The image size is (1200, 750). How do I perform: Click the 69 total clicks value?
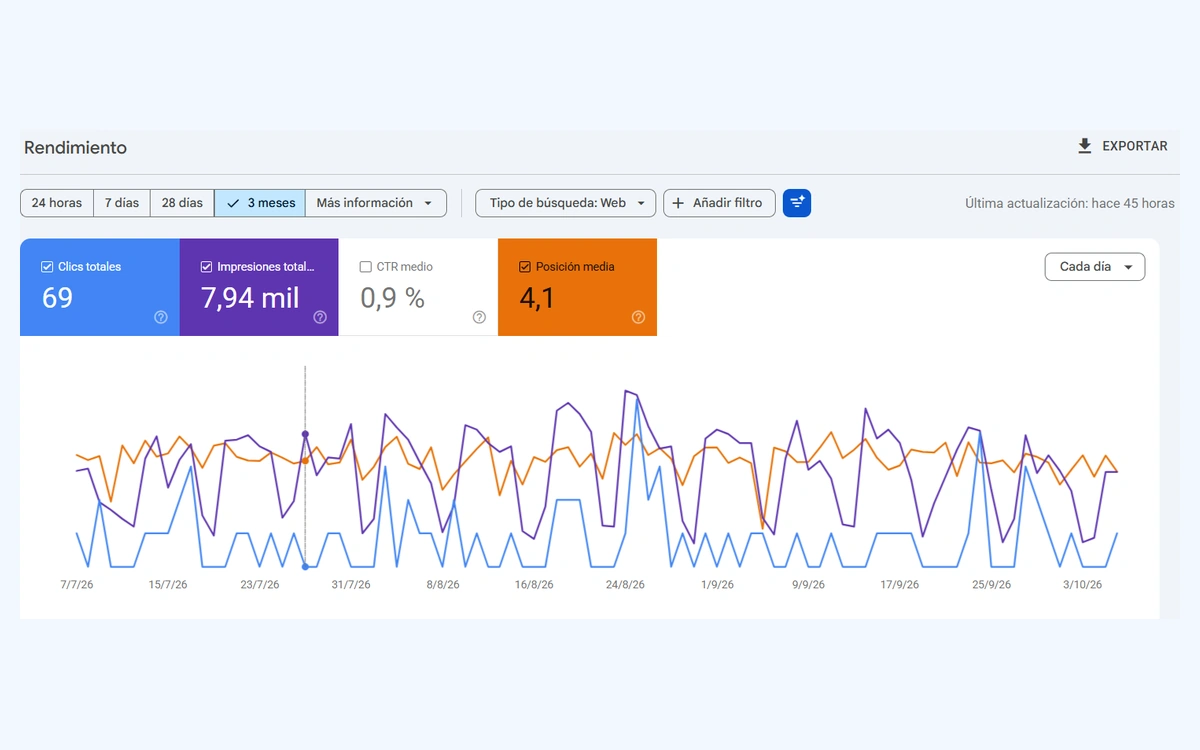(57, 298)
